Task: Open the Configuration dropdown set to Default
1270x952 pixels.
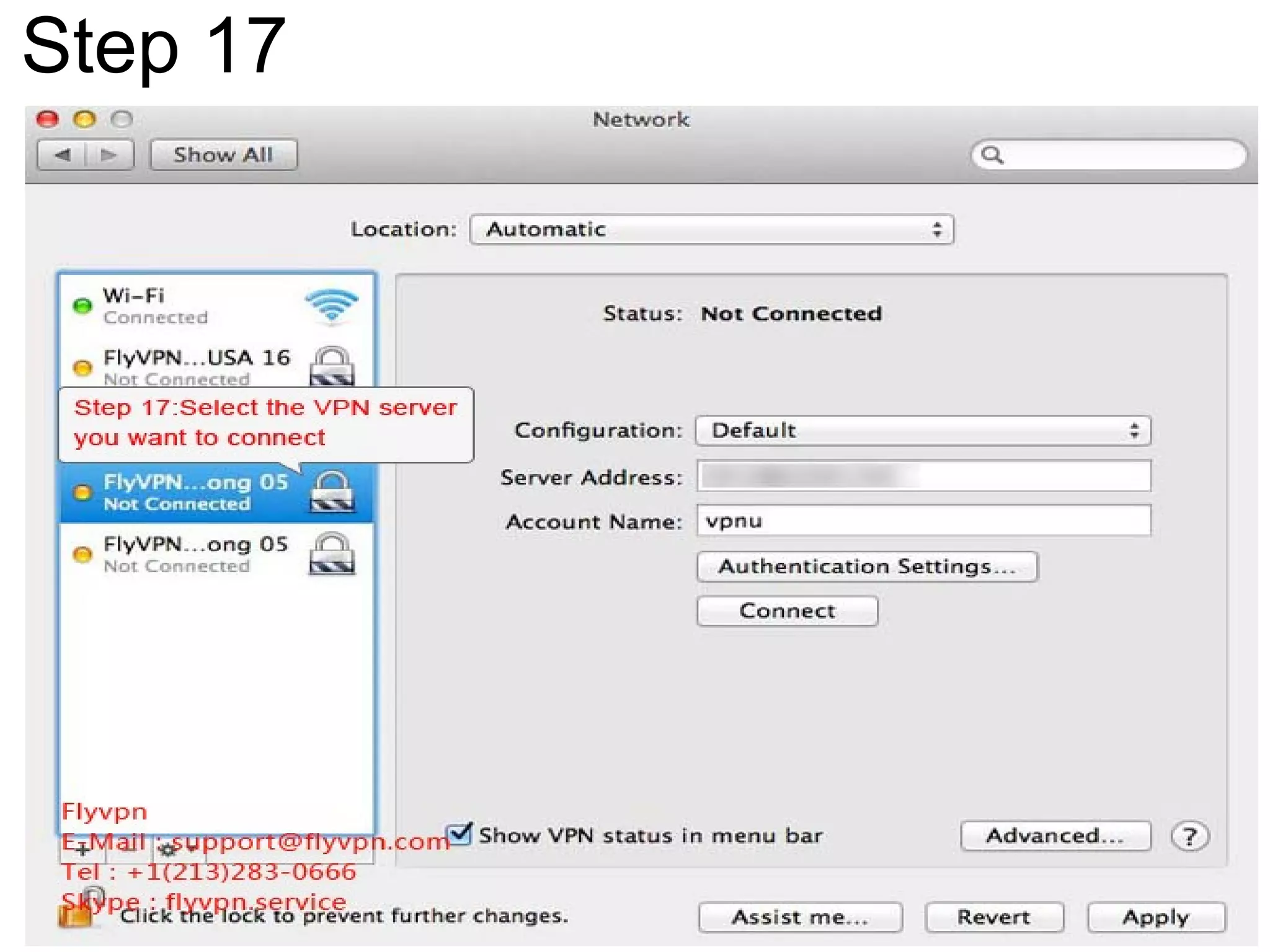Action: coord(923,431)
